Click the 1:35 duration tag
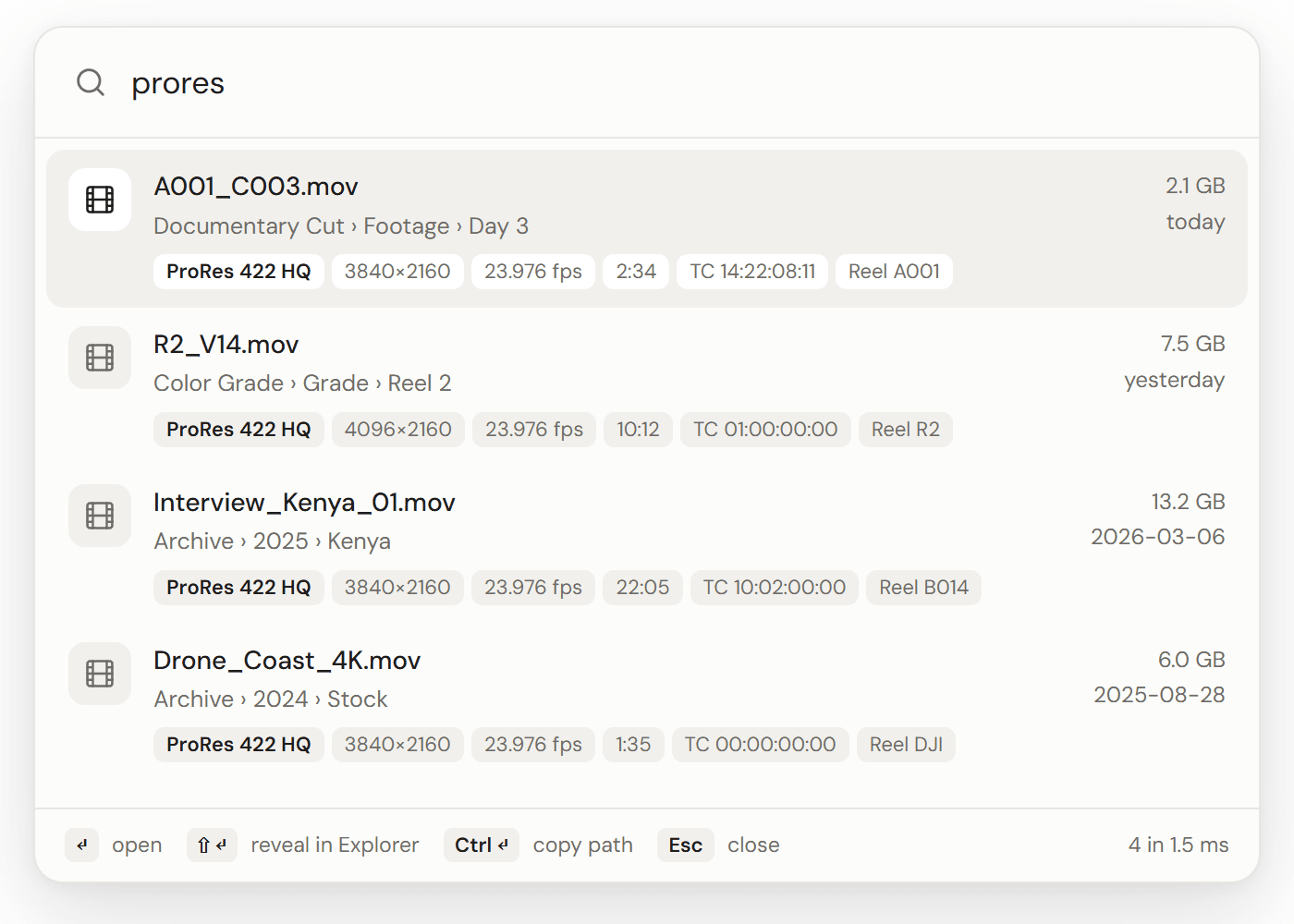The image size is (1294, 924). tap(633, 745)
